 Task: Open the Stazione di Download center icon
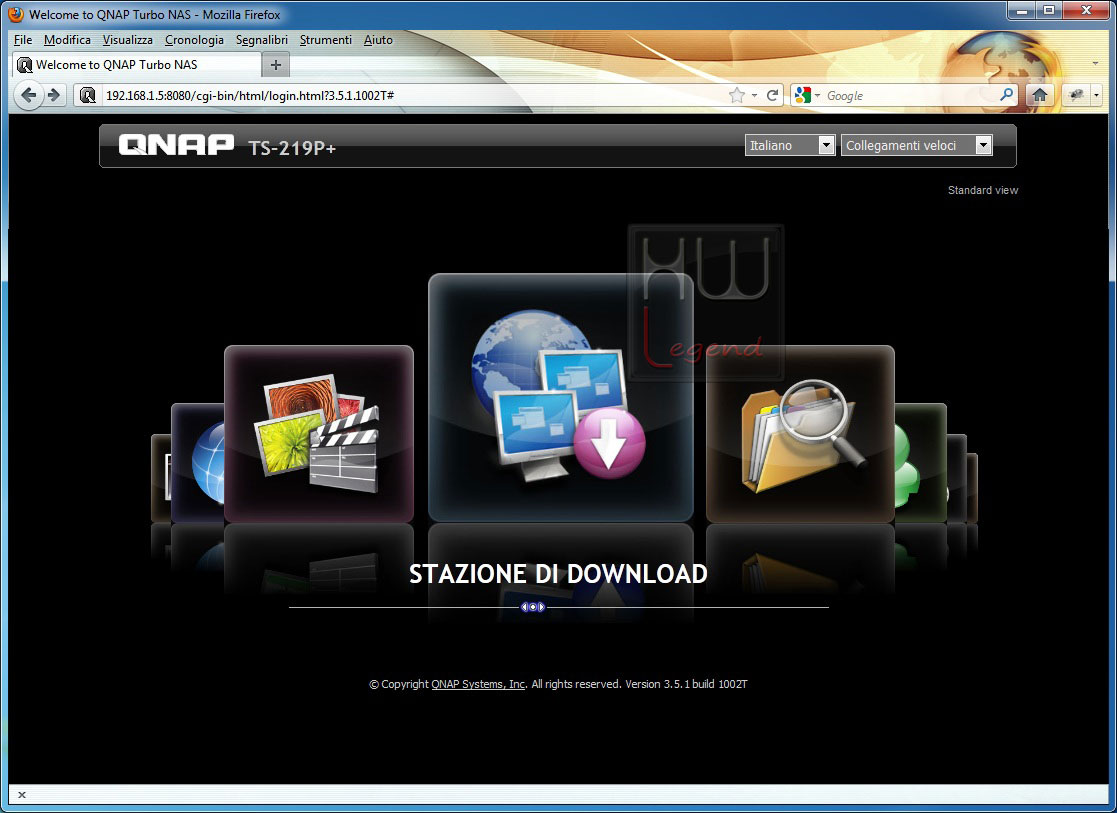(561, 398)
